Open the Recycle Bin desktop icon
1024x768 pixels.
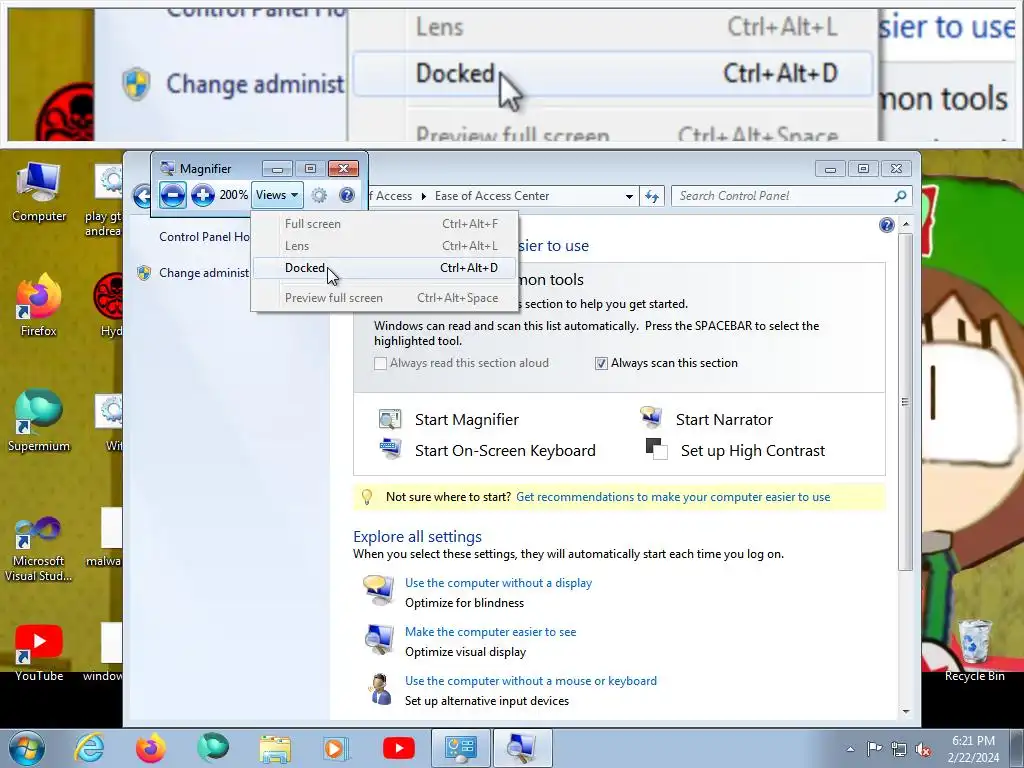point(974,650)
